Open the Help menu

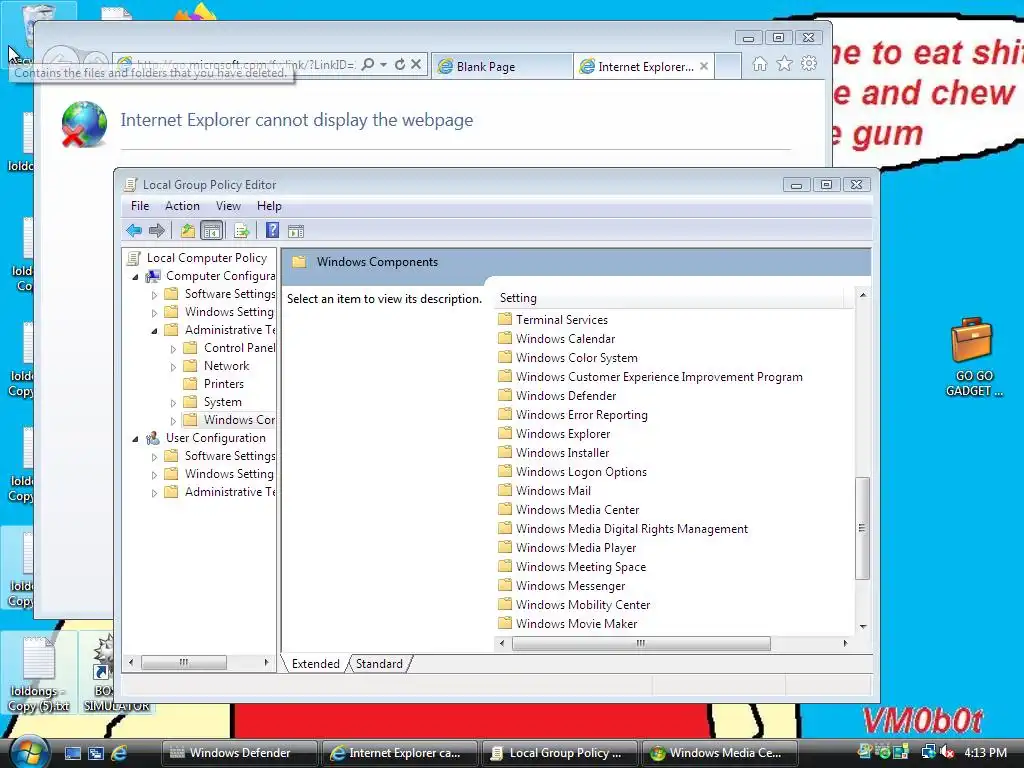point(269,206)
